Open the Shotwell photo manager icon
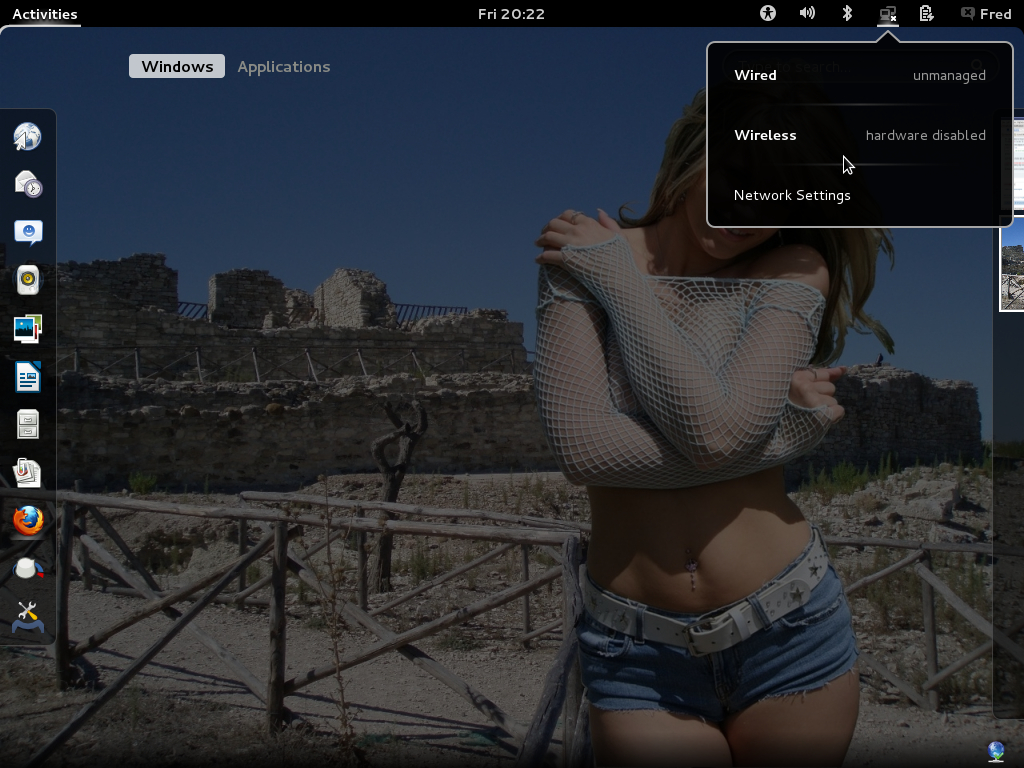 click(27, 328)
